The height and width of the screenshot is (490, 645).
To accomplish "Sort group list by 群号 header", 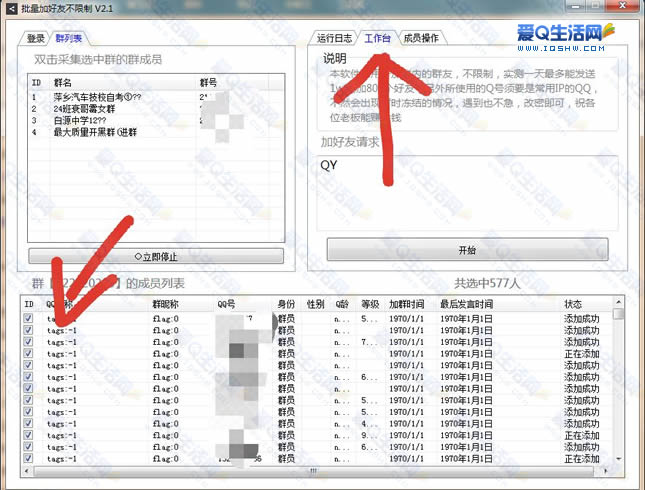I will (x=232, y=83).
